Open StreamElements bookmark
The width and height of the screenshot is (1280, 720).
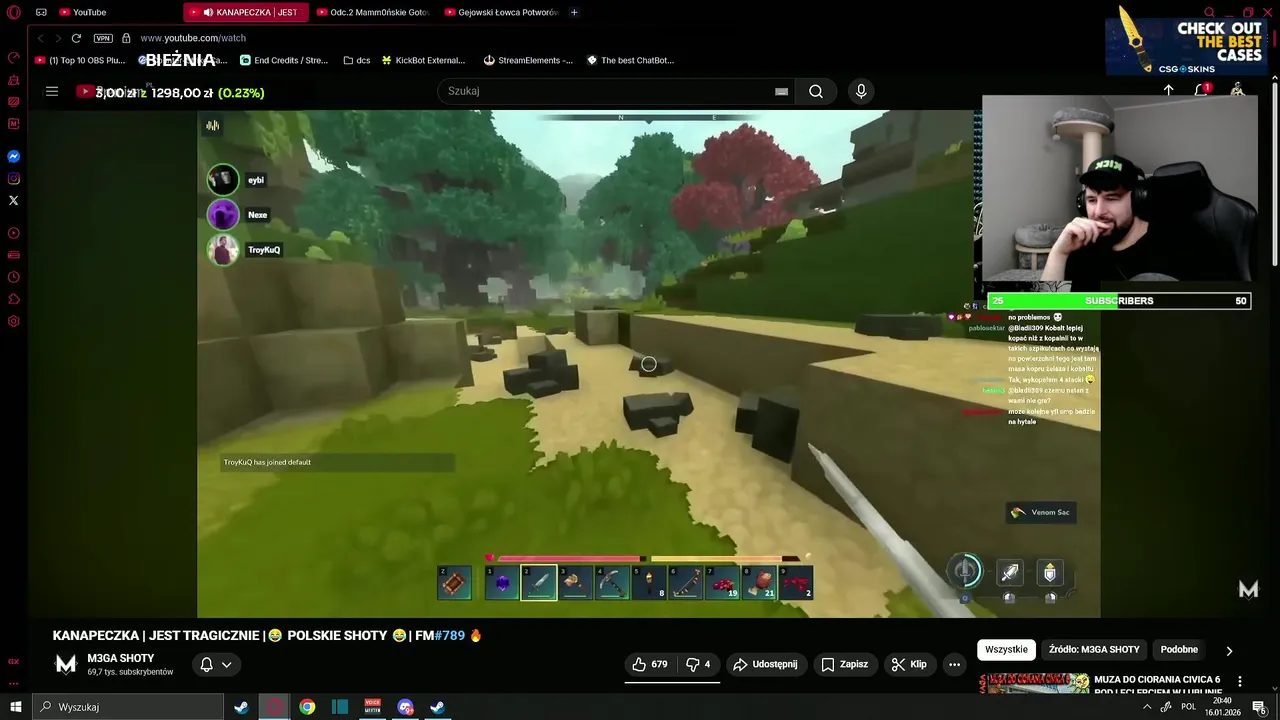(x=528, y=60)
